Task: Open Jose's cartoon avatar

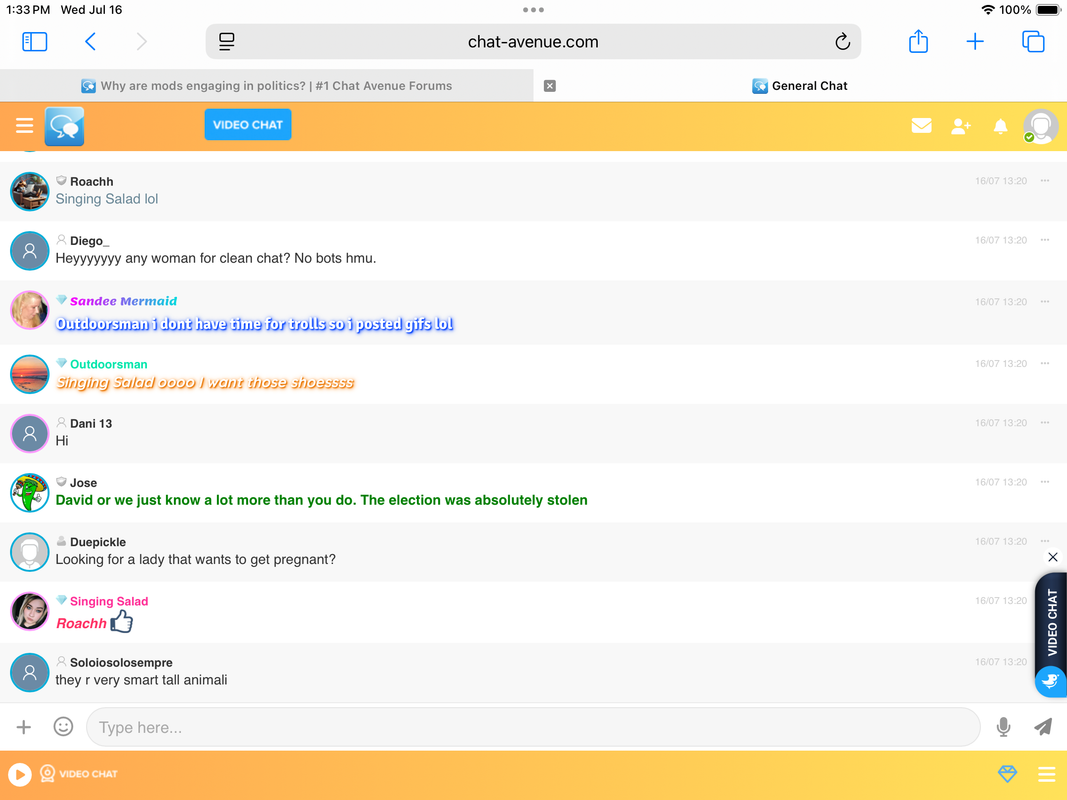Action: point(30,493)
